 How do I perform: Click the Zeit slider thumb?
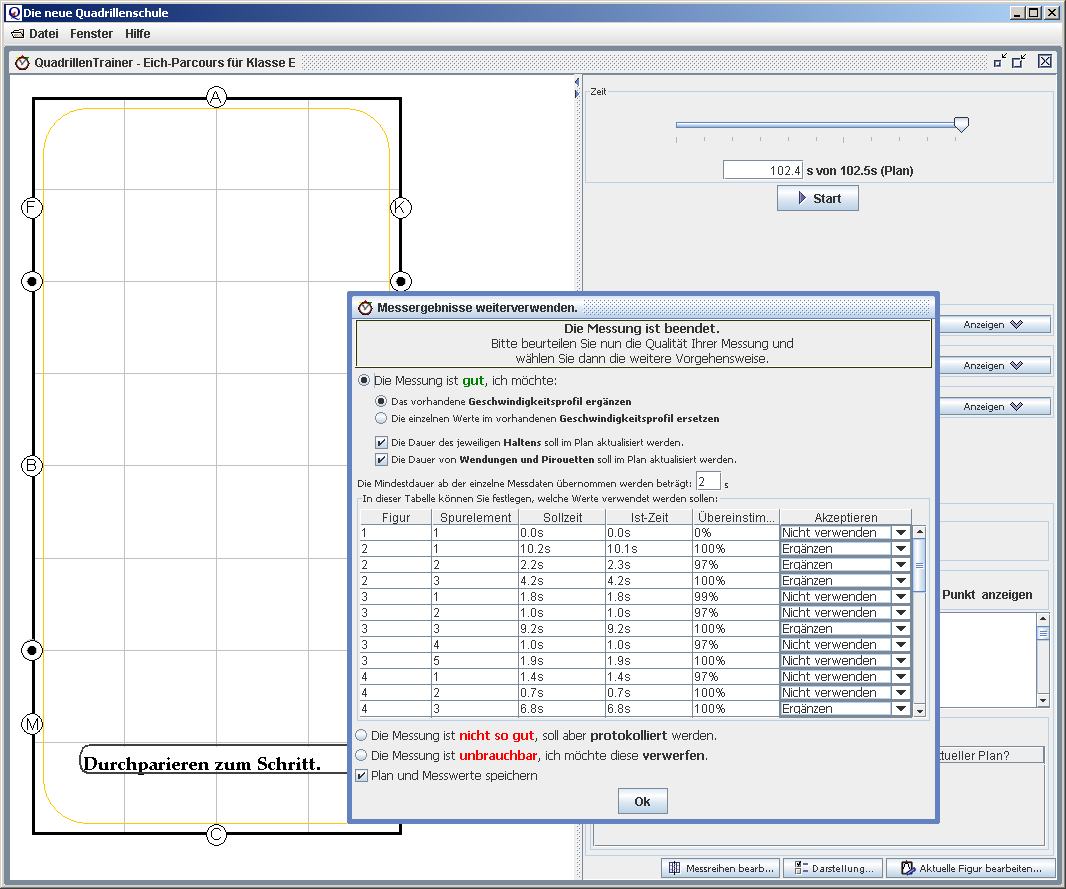click(961, 124)
